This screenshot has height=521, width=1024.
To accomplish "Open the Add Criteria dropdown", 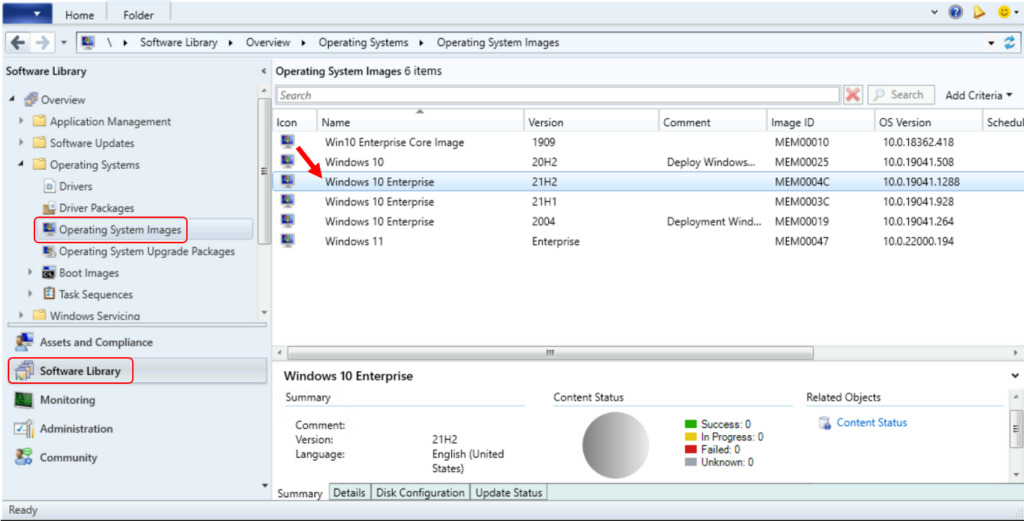I will click(978, 95).
